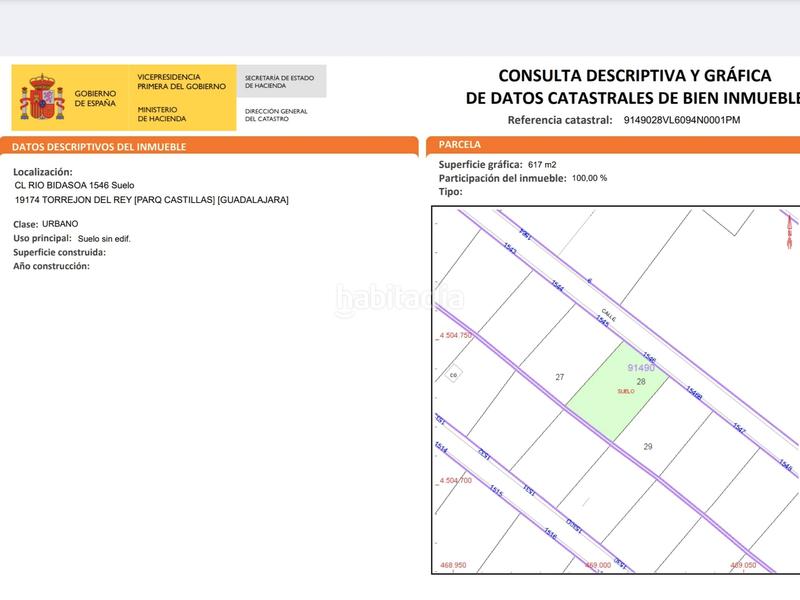Click the 91490 block number on map
The height and width of the screenshot is (600, 800).
coord(641,368)
